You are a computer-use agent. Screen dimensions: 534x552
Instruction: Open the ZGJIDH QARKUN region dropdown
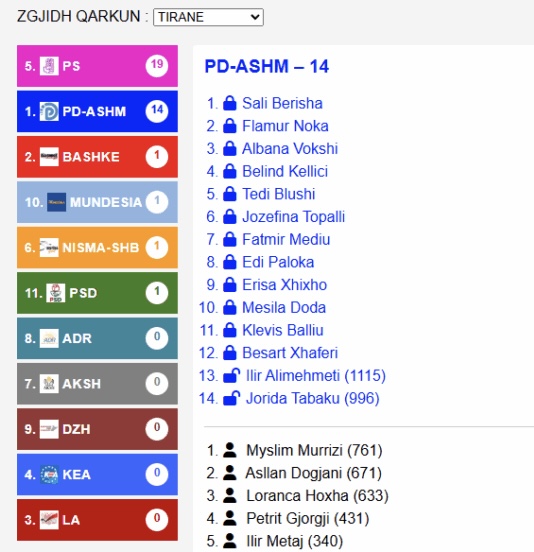coord(208,17)
